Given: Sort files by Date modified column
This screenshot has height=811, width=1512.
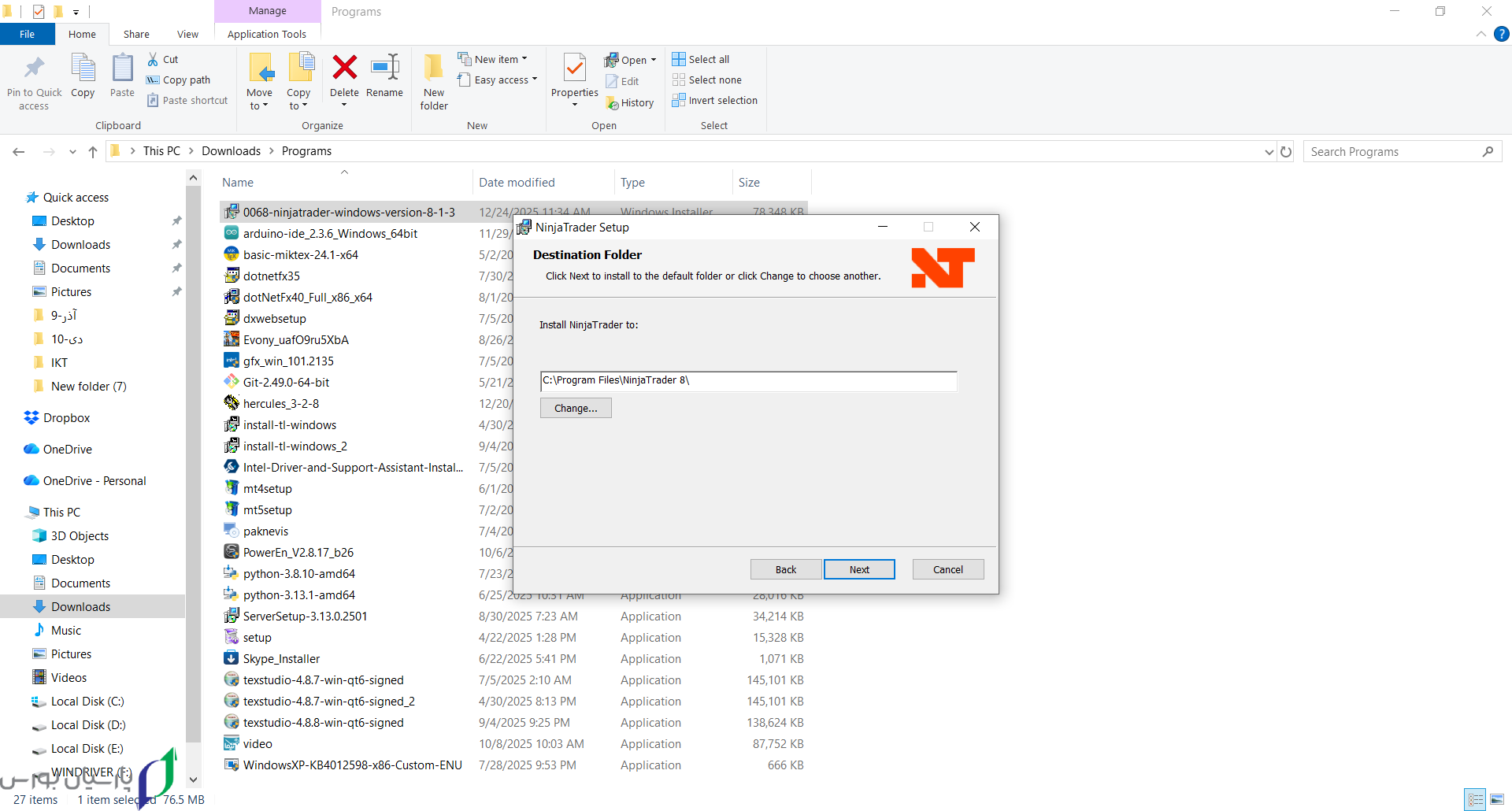Looking at the screenshot, I should point(517,182).
